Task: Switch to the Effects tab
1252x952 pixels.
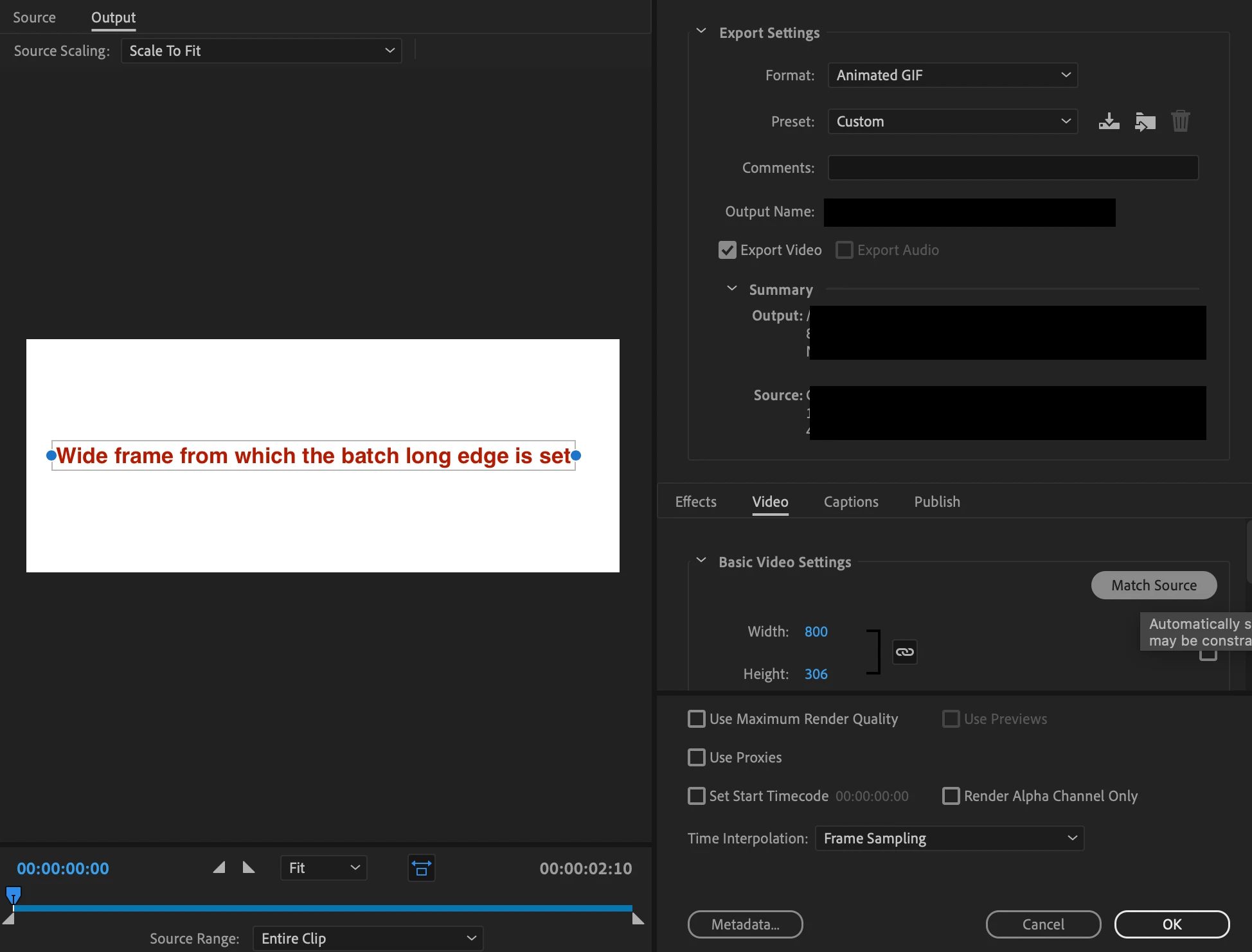Action: pyautogui.click(x=695, y=502)
